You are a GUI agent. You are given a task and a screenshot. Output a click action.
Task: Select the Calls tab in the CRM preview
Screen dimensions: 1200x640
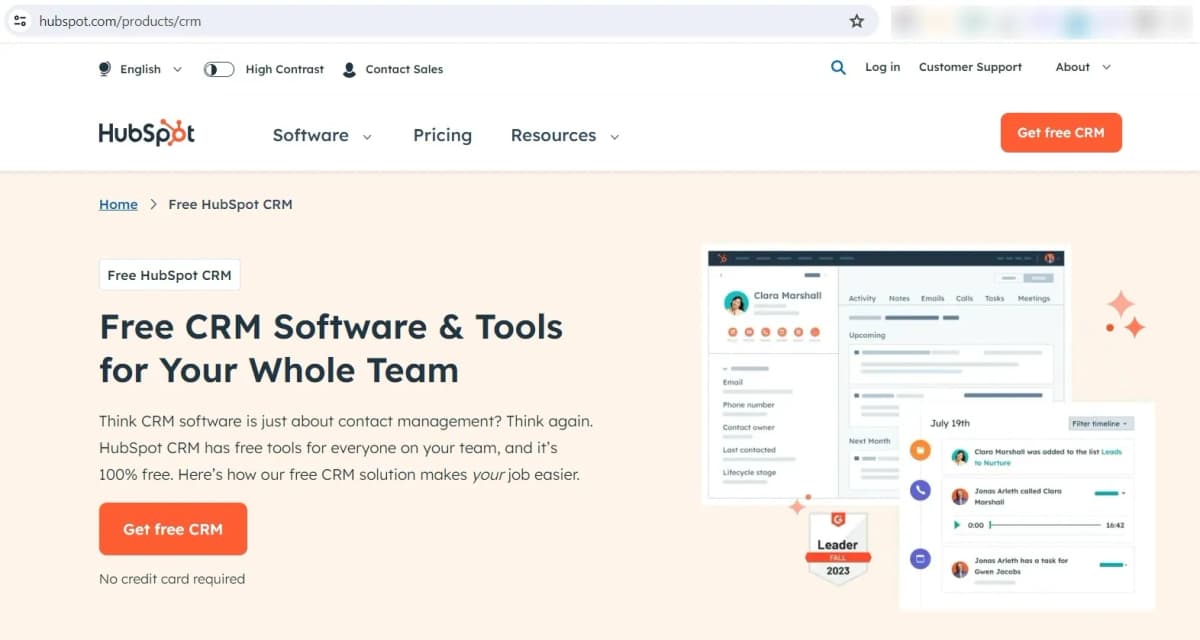click(x=964, y=298)
